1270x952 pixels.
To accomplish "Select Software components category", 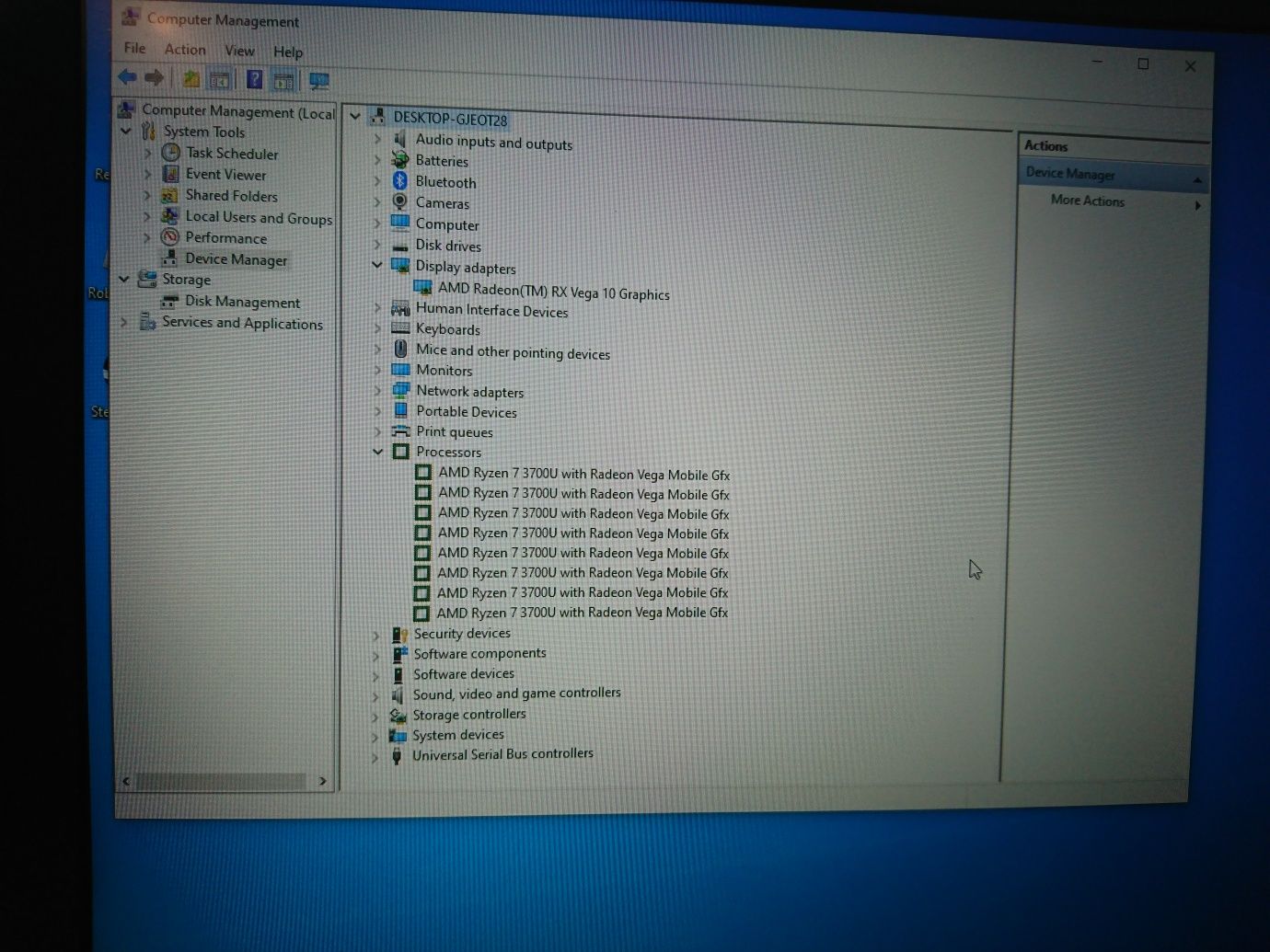I will pyautogui.click(x=479, y=653).
